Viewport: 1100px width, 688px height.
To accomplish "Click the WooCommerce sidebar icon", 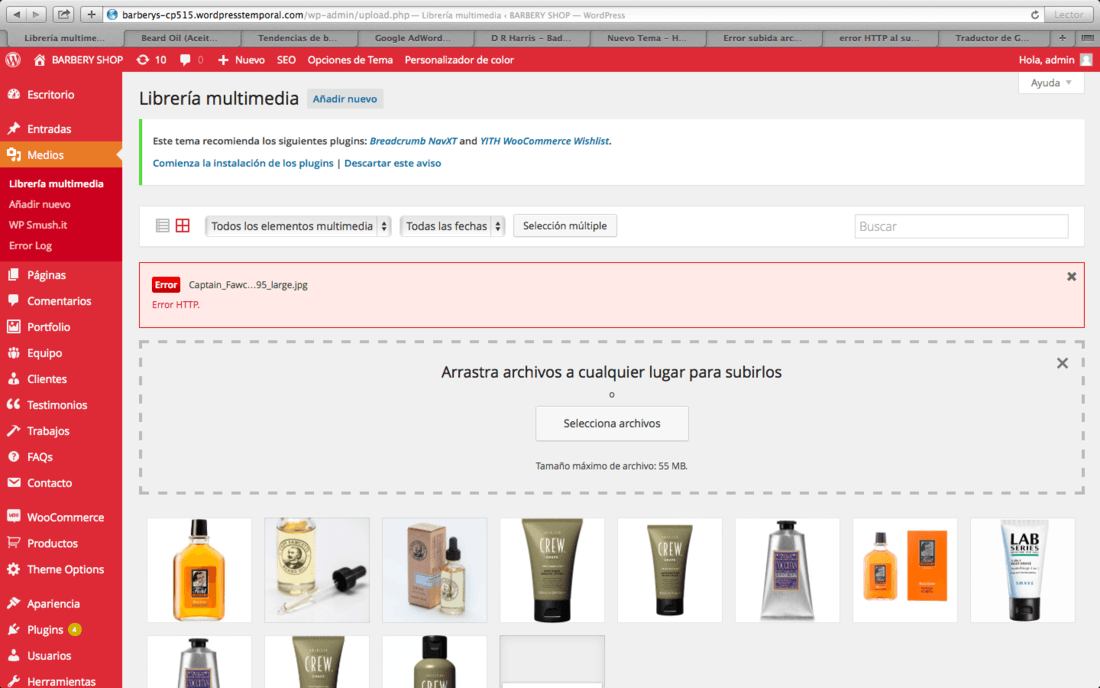I will (x=13, y=516).
